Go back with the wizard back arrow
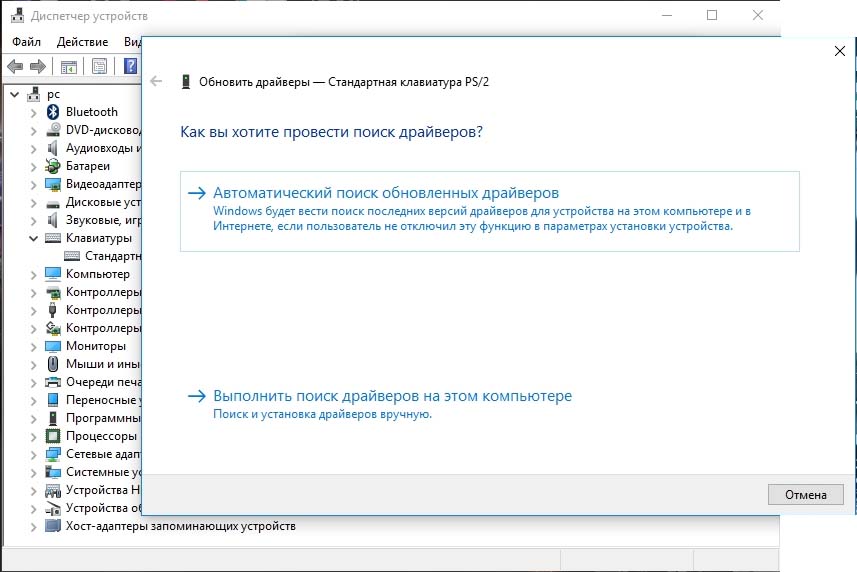Viewport: 857px width, 572px height. click(x=156, y=81)
